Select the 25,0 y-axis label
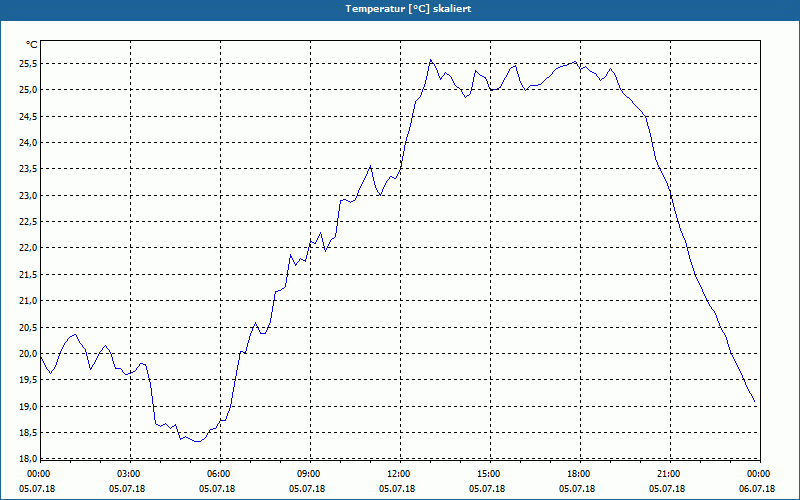 click(28, 90)
